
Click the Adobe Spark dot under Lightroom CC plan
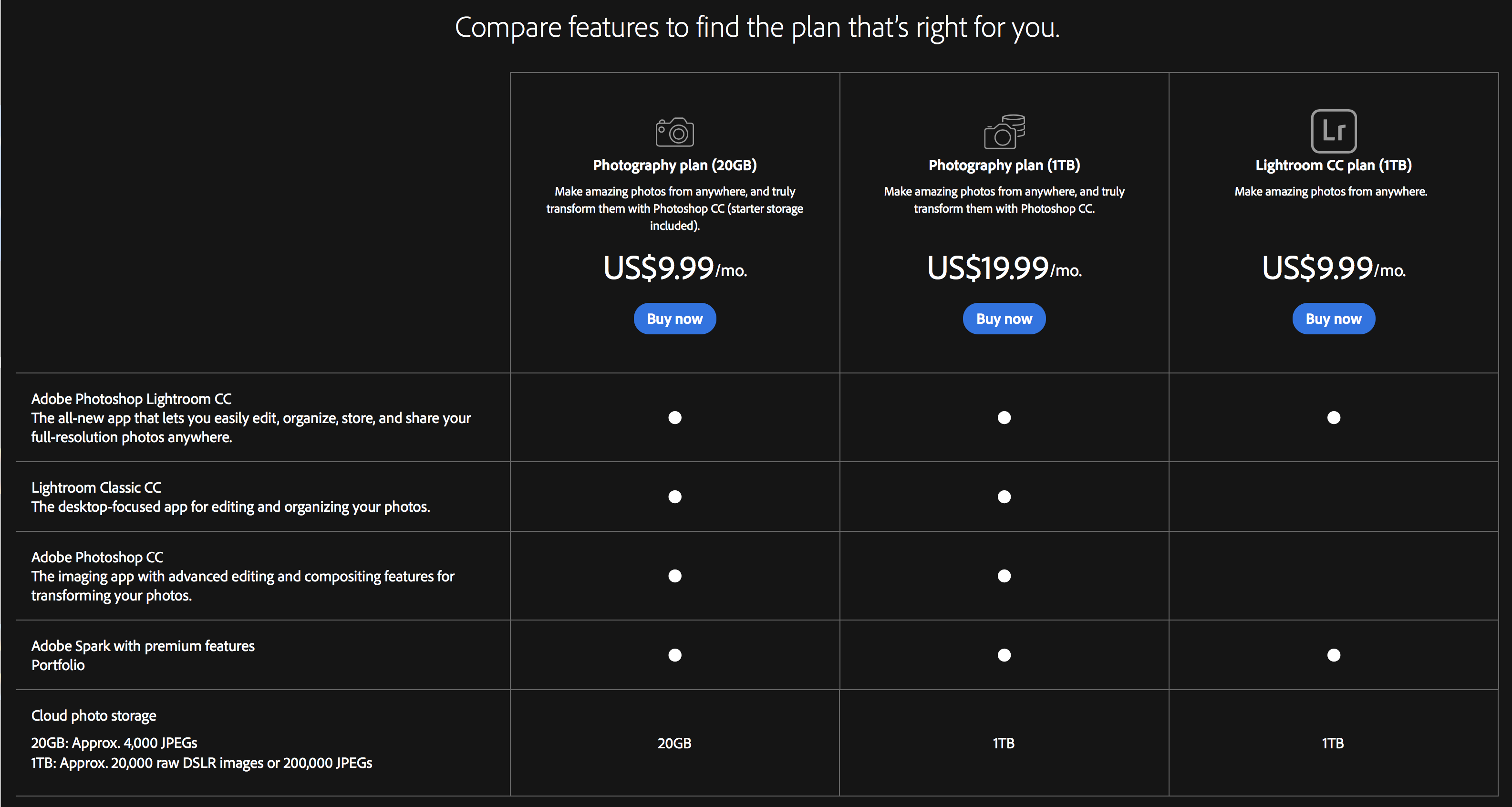(1334, 655)
